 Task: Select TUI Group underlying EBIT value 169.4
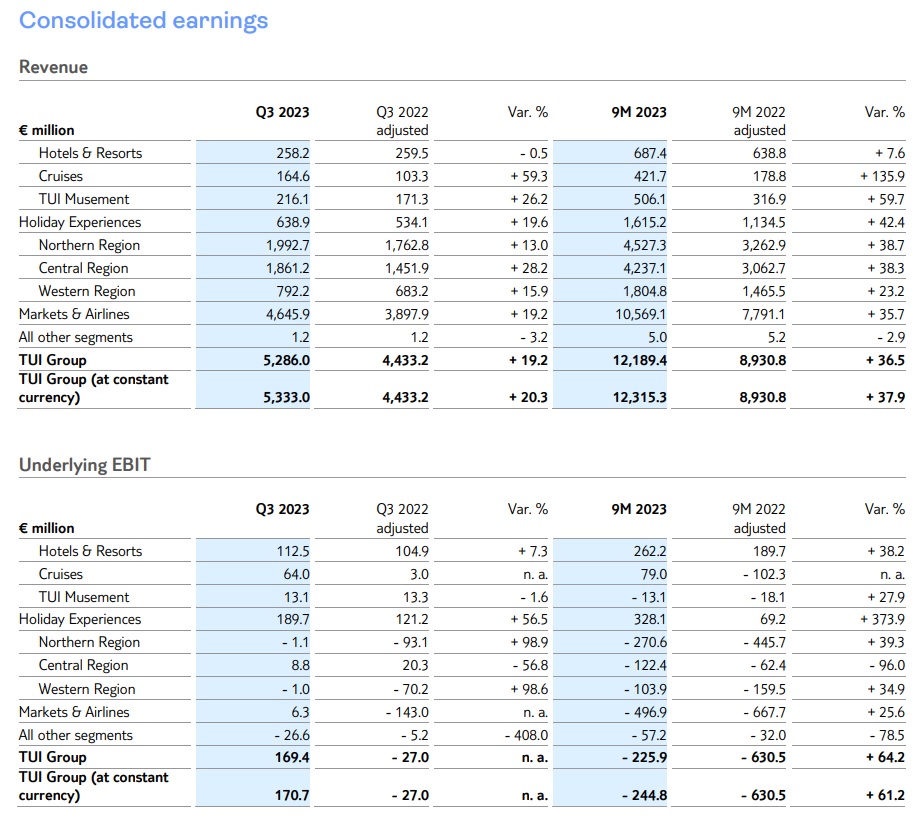pos(290,758)
